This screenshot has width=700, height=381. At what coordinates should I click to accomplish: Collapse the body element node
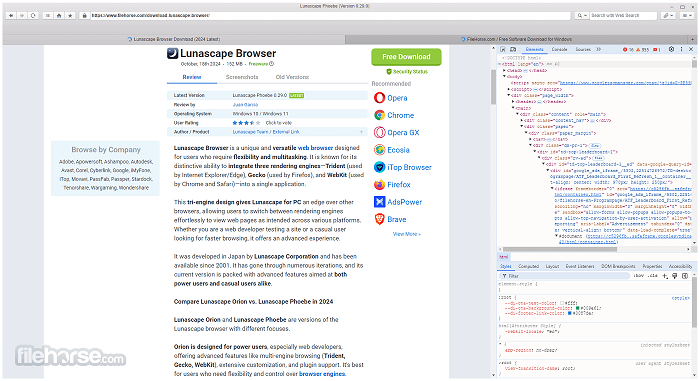point(504,77)
